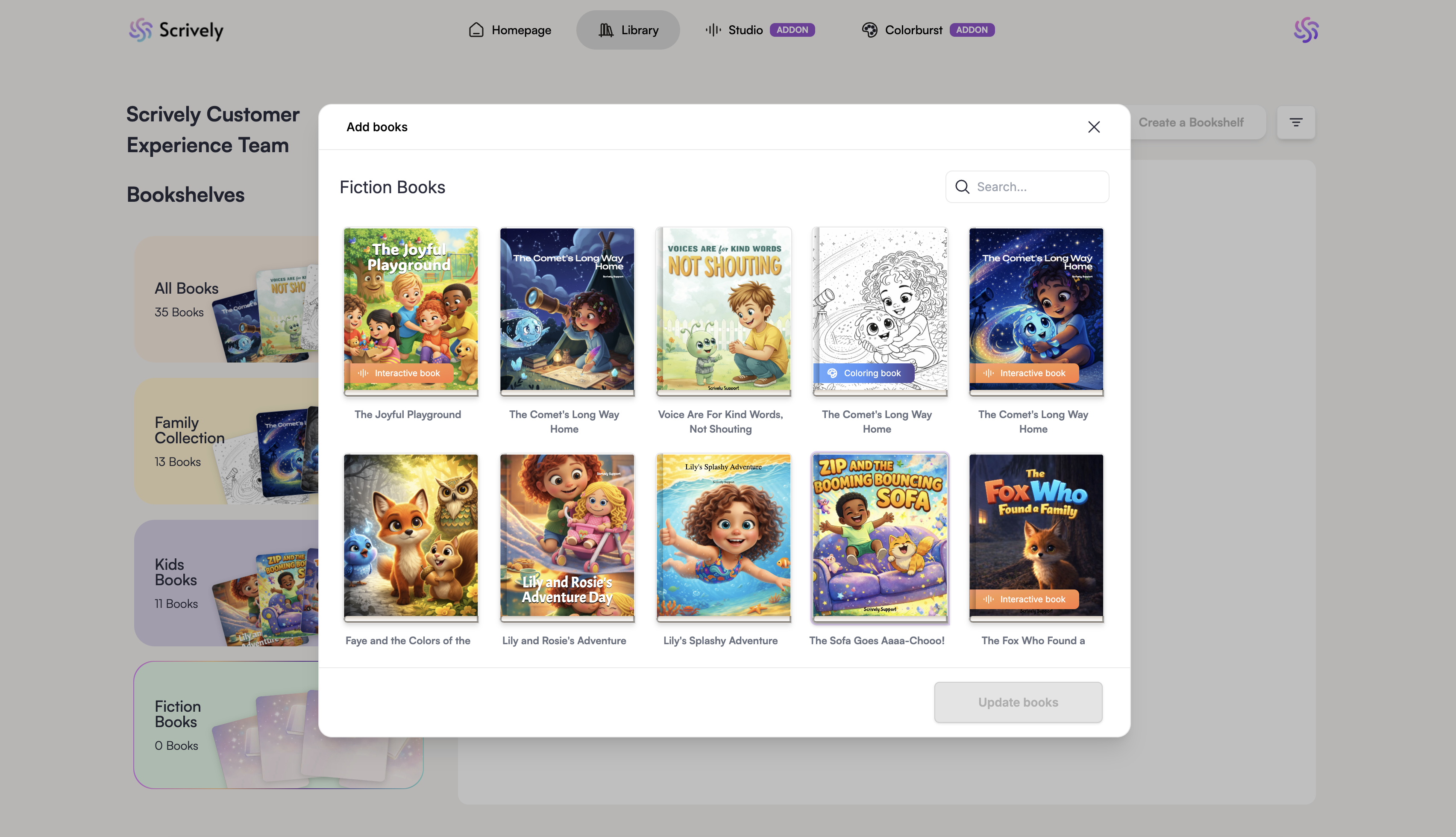Click the filter icon beside Create a Bookshelf

tap(1296, 122)
